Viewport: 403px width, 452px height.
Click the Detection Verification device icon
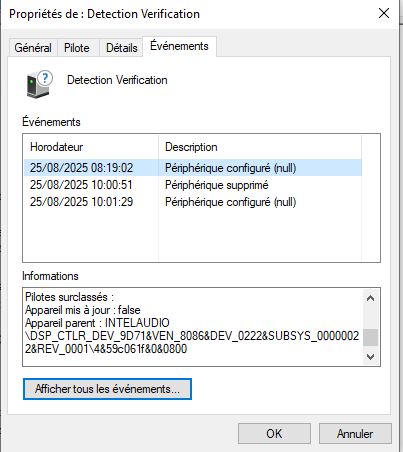(x=39, y=84)
